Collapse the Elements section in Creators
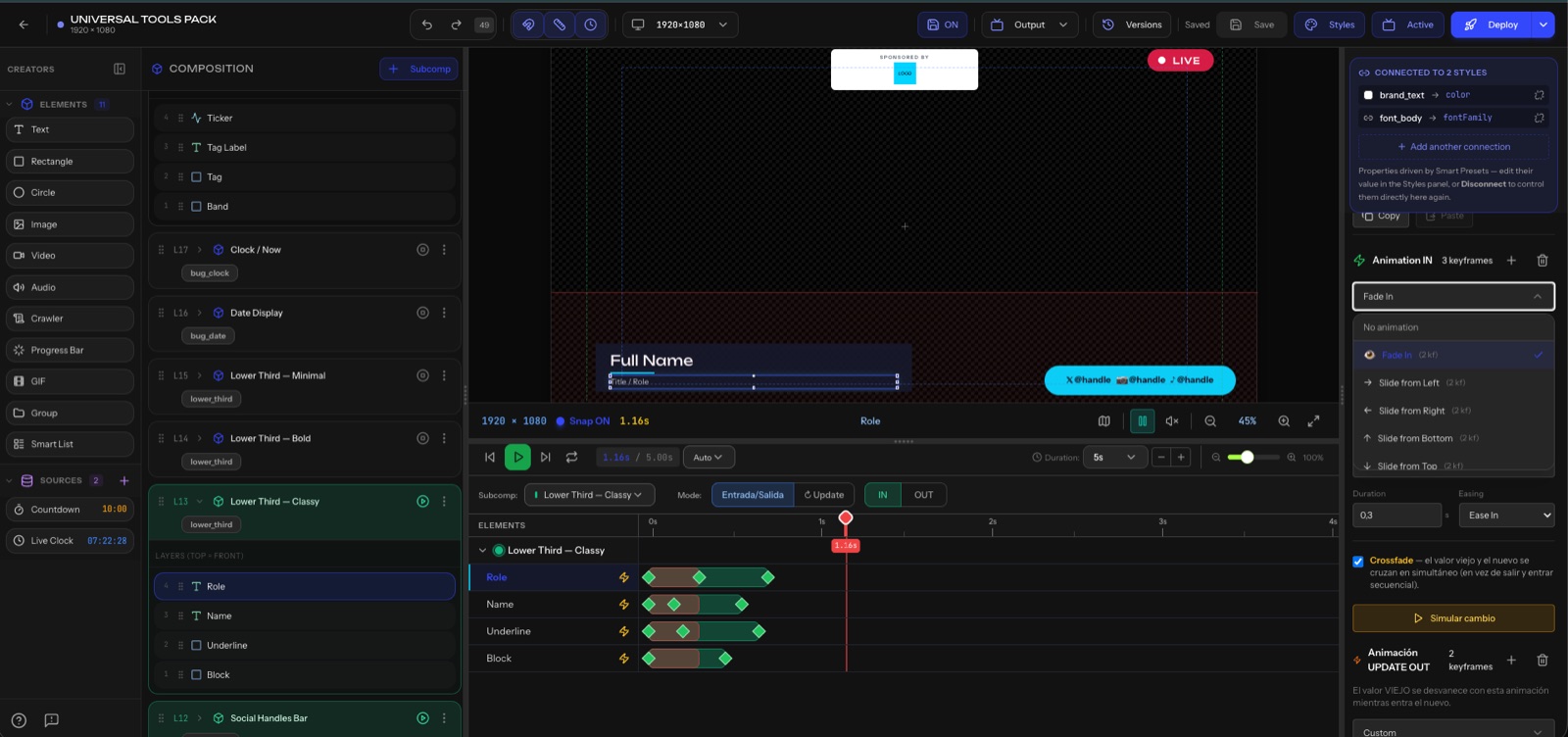Image resolution: width=1568 pixels, height=737 pixels. click(9, 104)
